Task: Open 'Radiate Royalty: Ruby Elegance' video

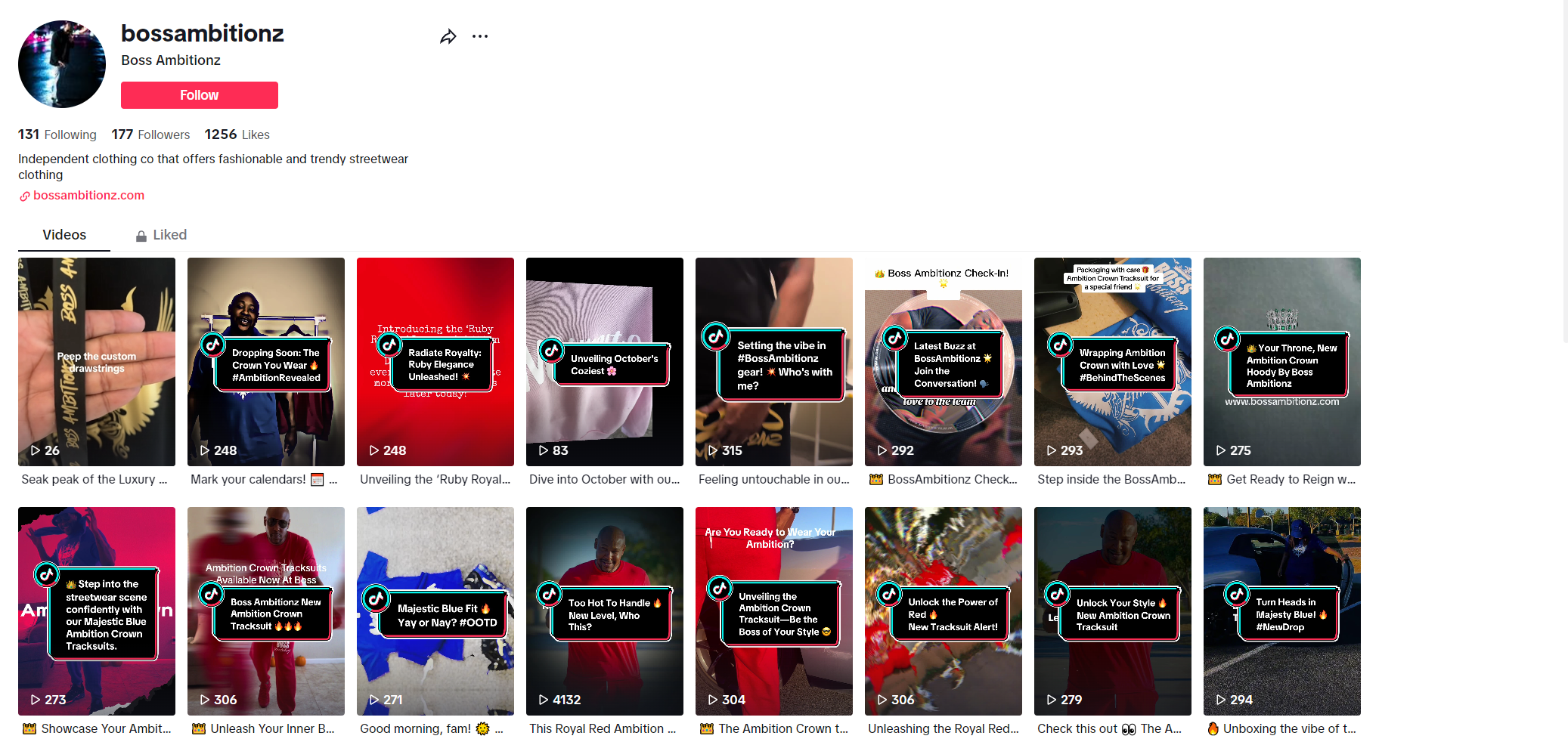Action: pyautogui.click(x=435, y=362)
